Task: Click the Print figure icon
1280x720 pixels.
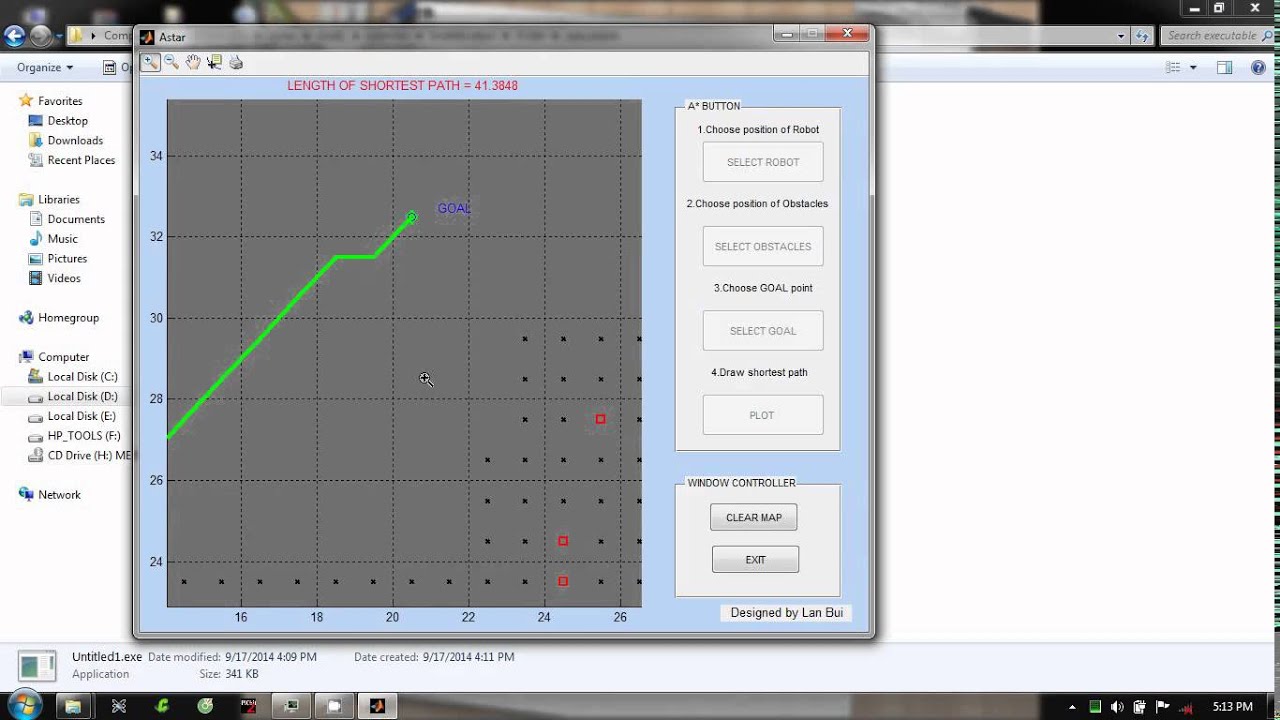Action: coord(236,62)
